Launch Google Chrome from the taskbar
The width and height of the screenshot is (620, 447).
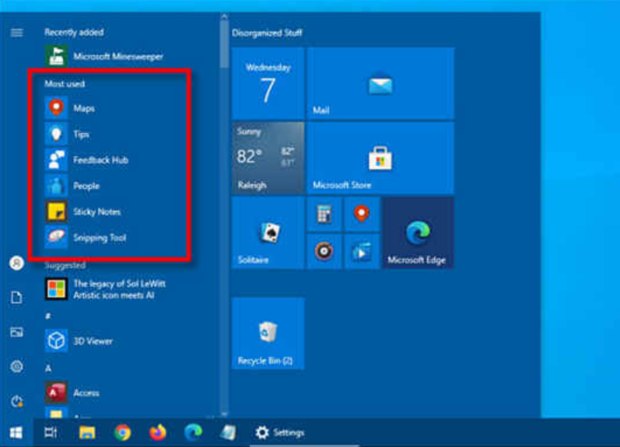(123, 432)
